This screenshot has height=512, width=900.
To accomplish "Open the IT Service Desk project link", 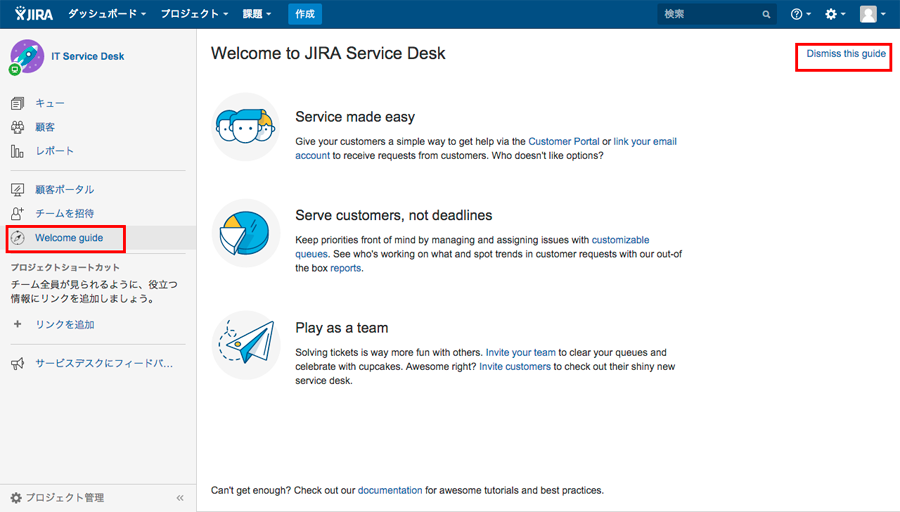I will [x=88, y=56].
